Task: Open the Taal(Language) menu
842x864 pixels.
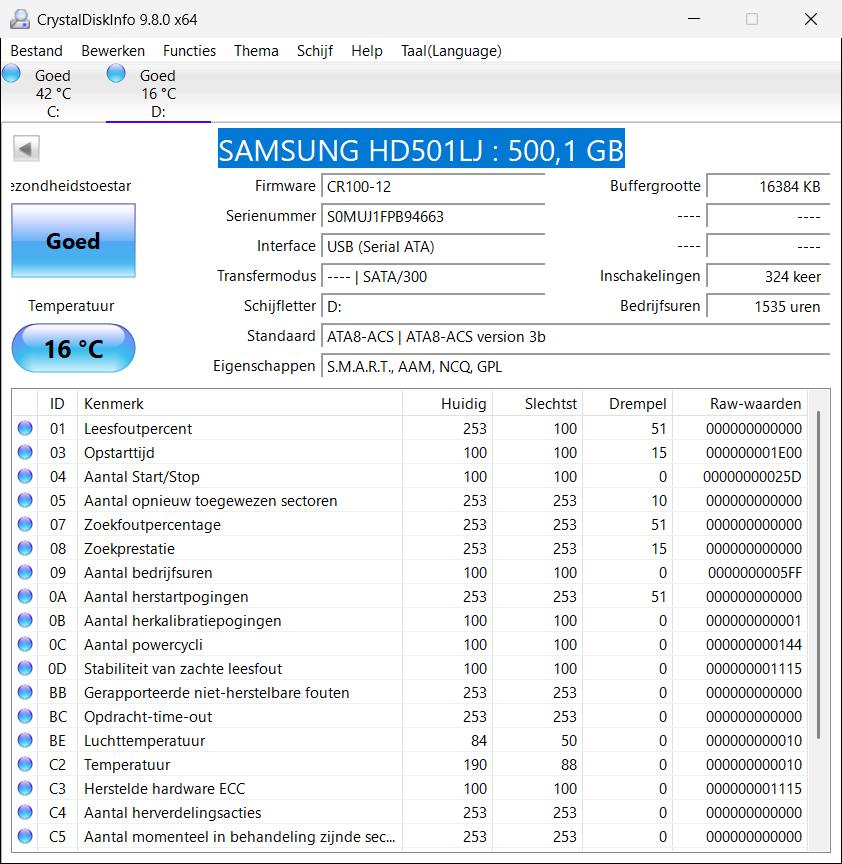Action: [x=451, y=51]
